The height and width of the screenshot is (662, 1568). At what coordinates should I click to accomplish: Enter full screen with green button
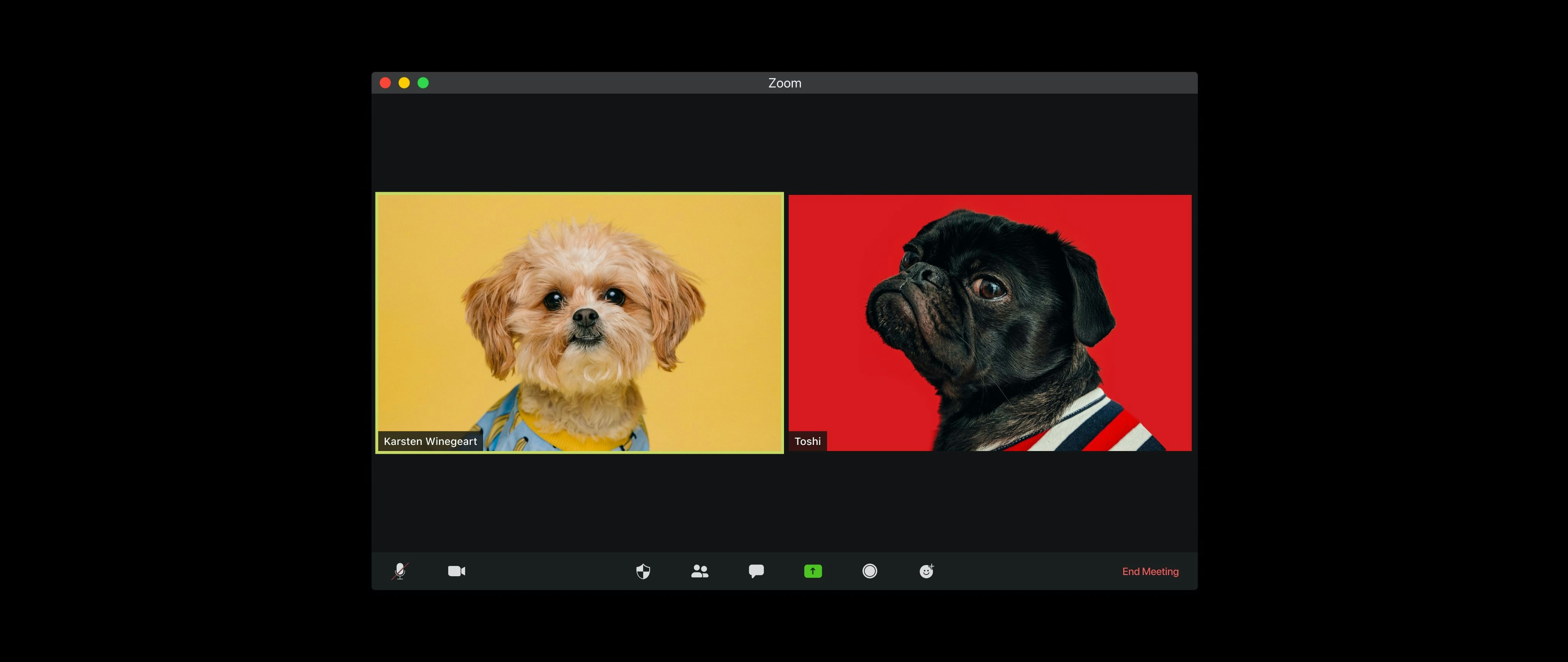pos(423,83)
